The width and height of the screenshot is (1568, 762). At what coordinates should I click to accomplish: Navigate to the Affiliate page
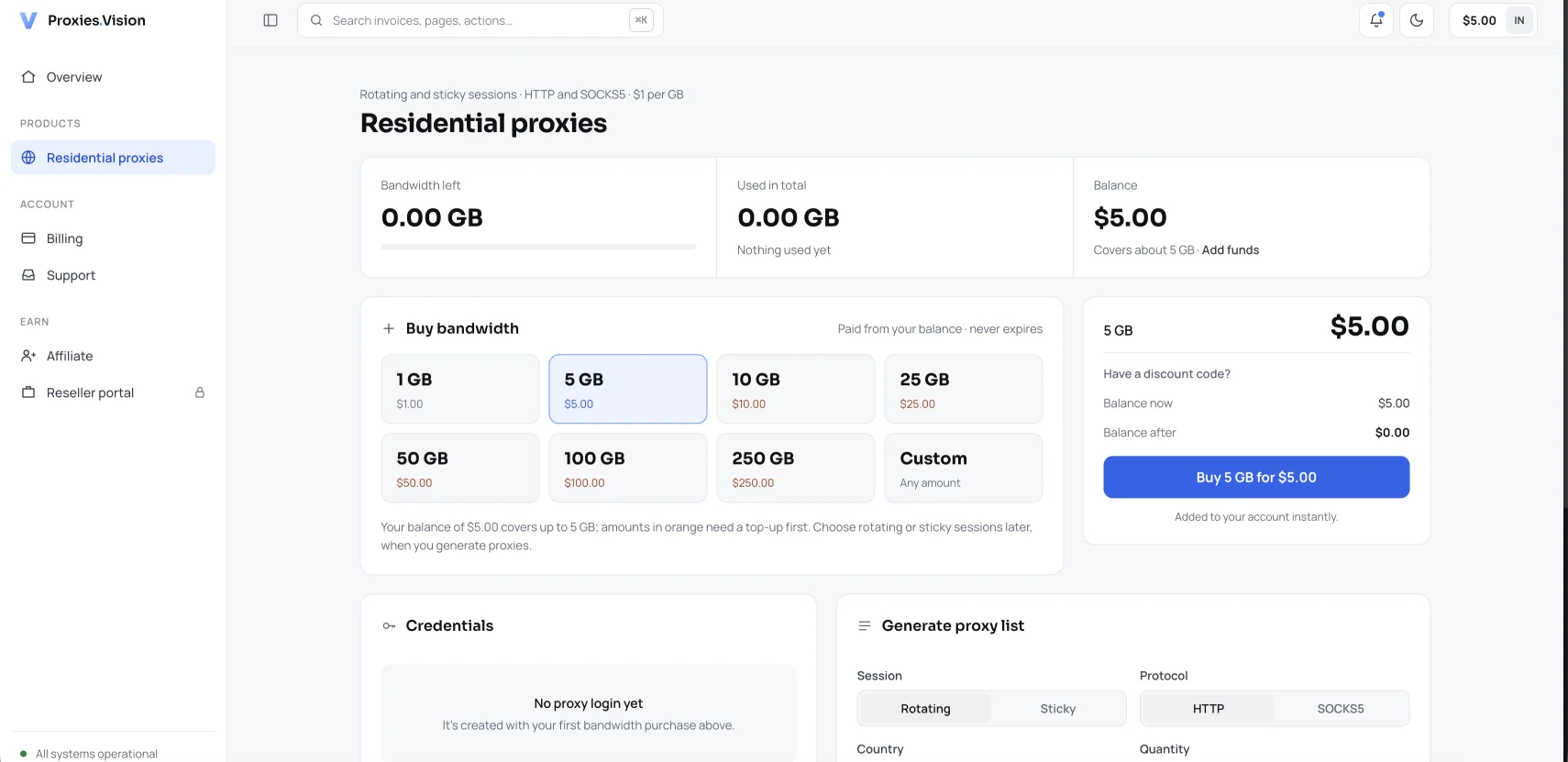click(x=114, y=356)
